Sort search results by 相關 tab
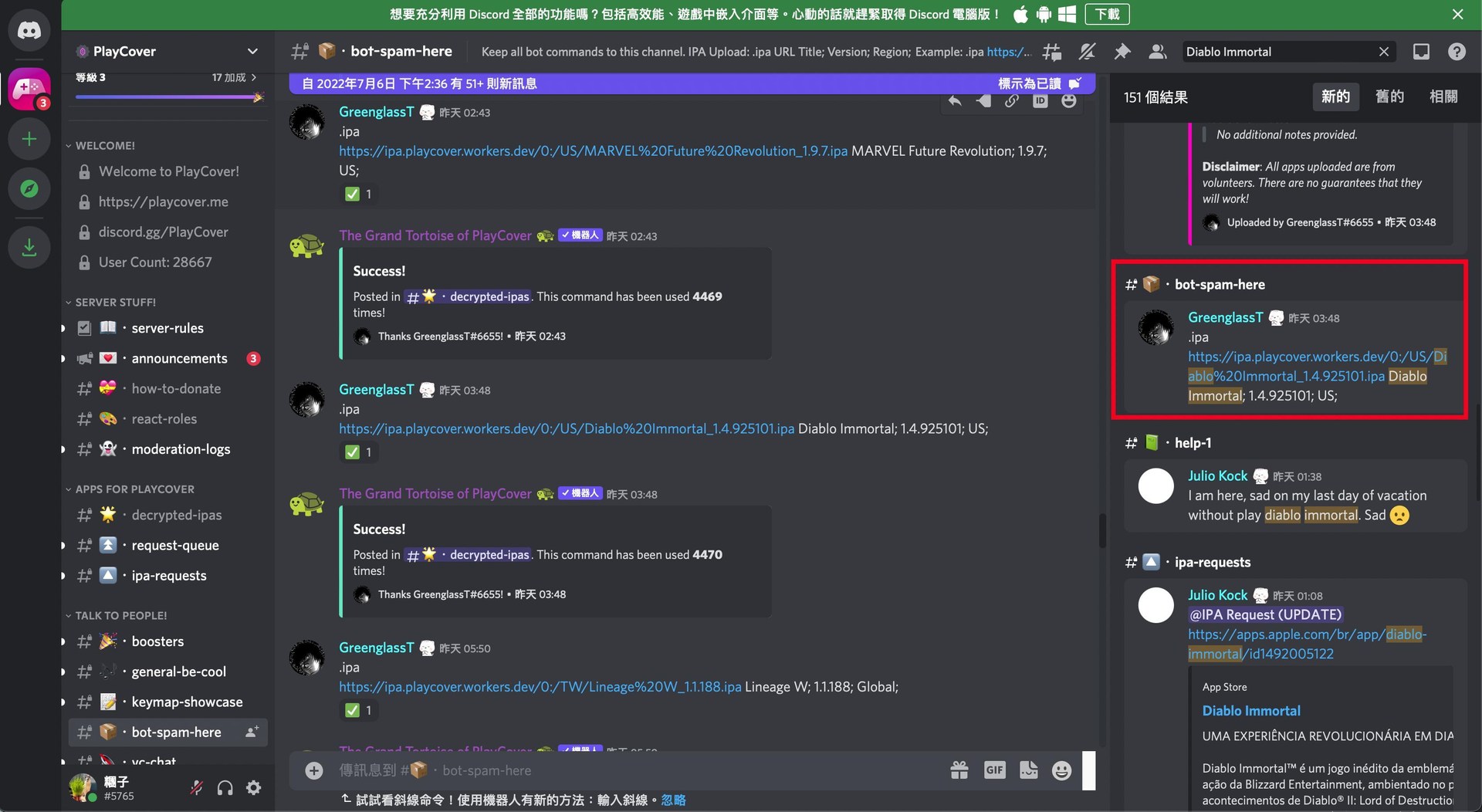1482x812 pixels. (1443, 97)
